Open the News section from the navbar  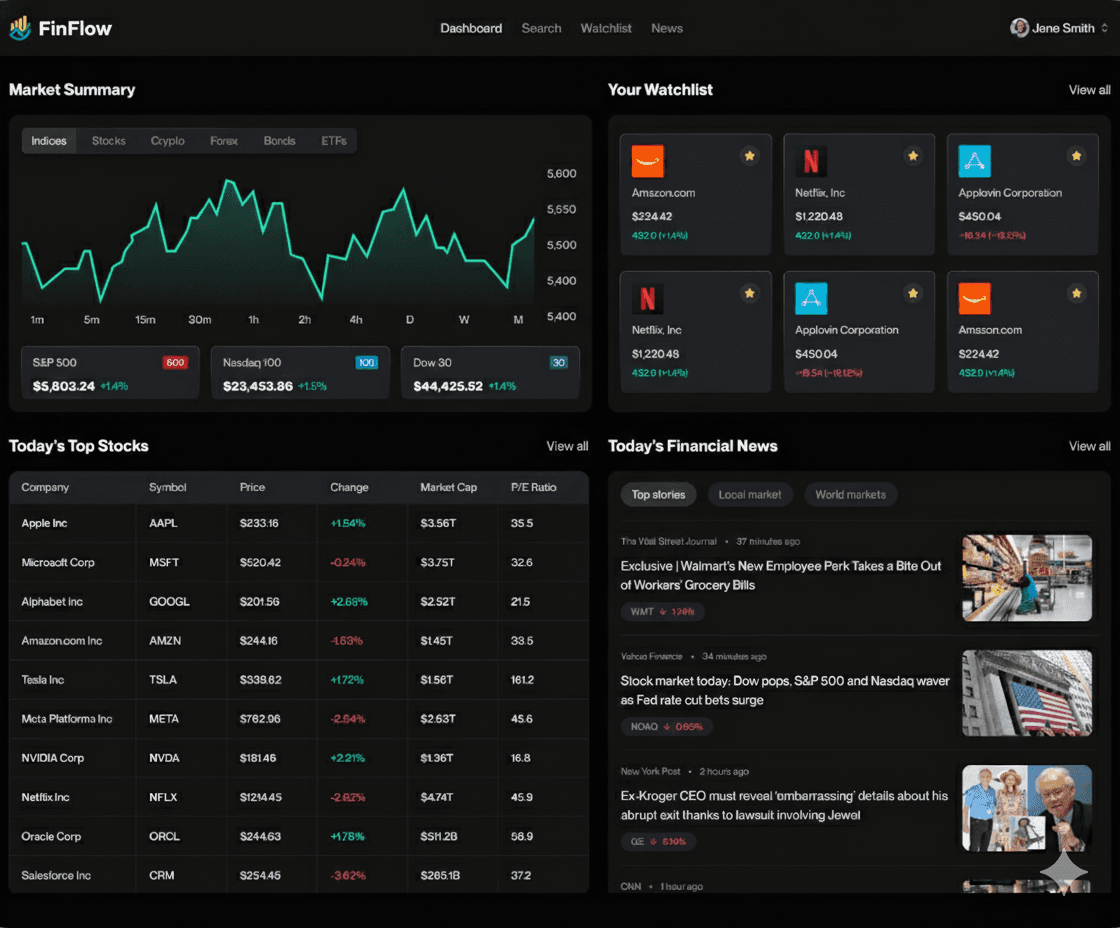[667, 28]
